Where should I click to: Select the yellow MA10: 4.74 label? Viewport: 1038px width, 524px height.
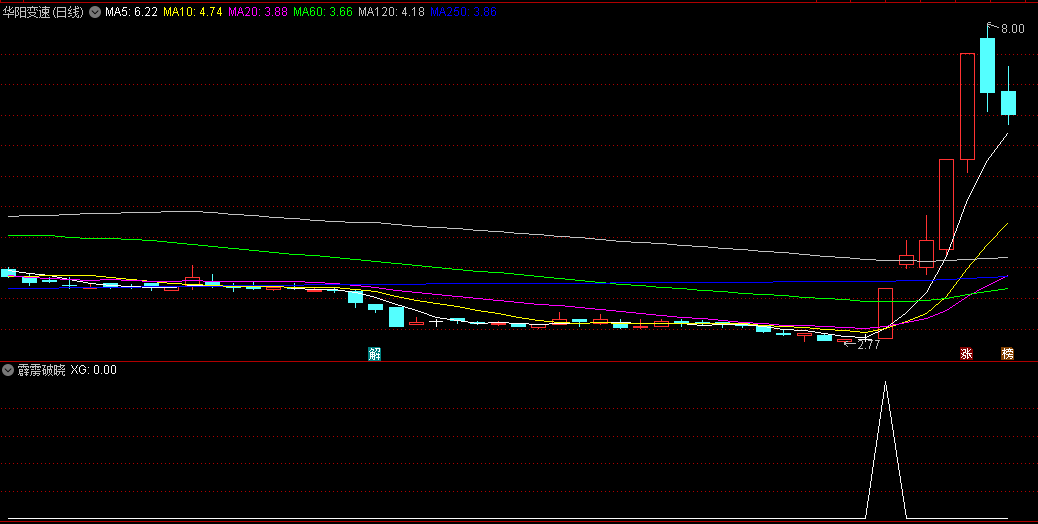click(192, 12)
